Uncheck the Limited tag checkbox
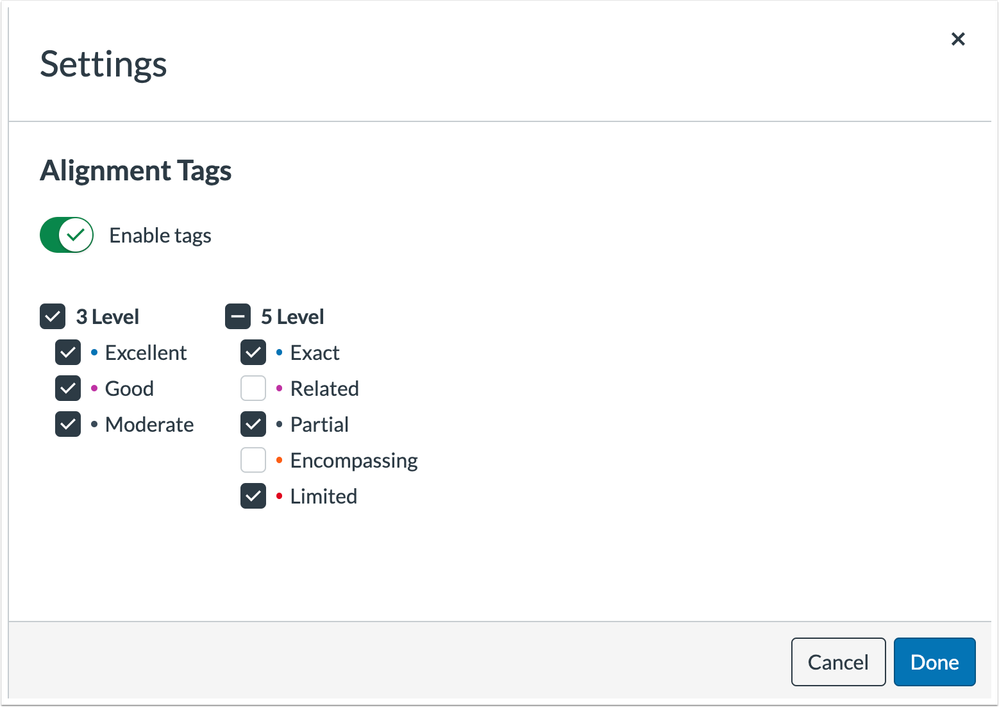The image size is (999, 707). (253, 496)
